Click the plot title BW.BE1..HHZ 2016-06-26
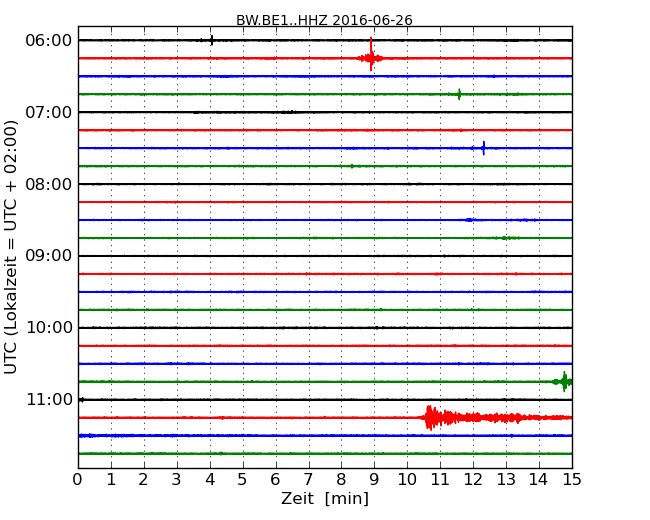650x520 pixels. pyautogui.click(x=324, y=20)
